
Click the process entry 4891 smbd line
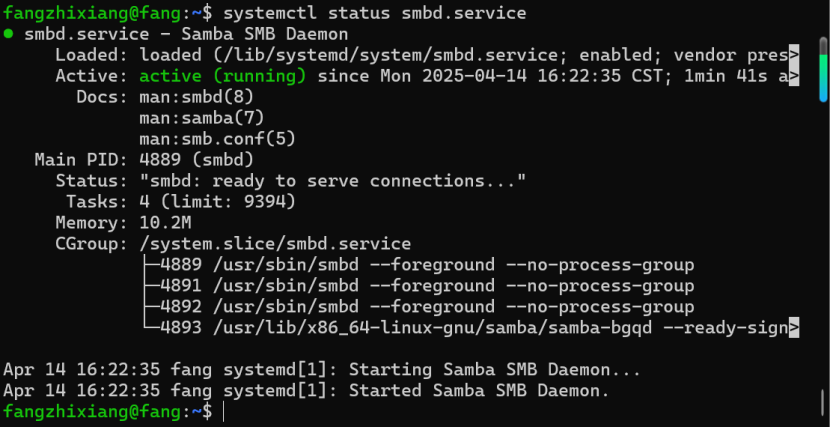[427, 286]
